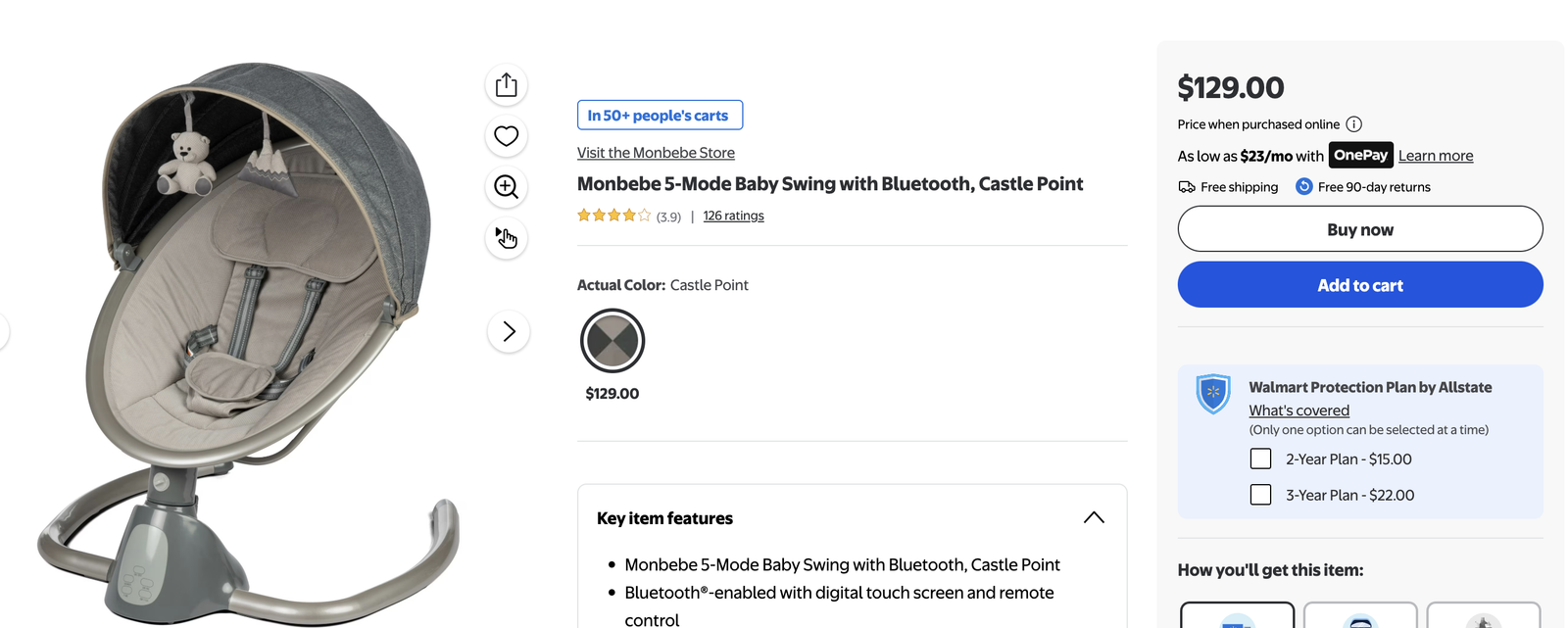Select the middle fulfillment option card
The height and width of the screenshot is (628, 1568).
click(x=1360, y=615)
